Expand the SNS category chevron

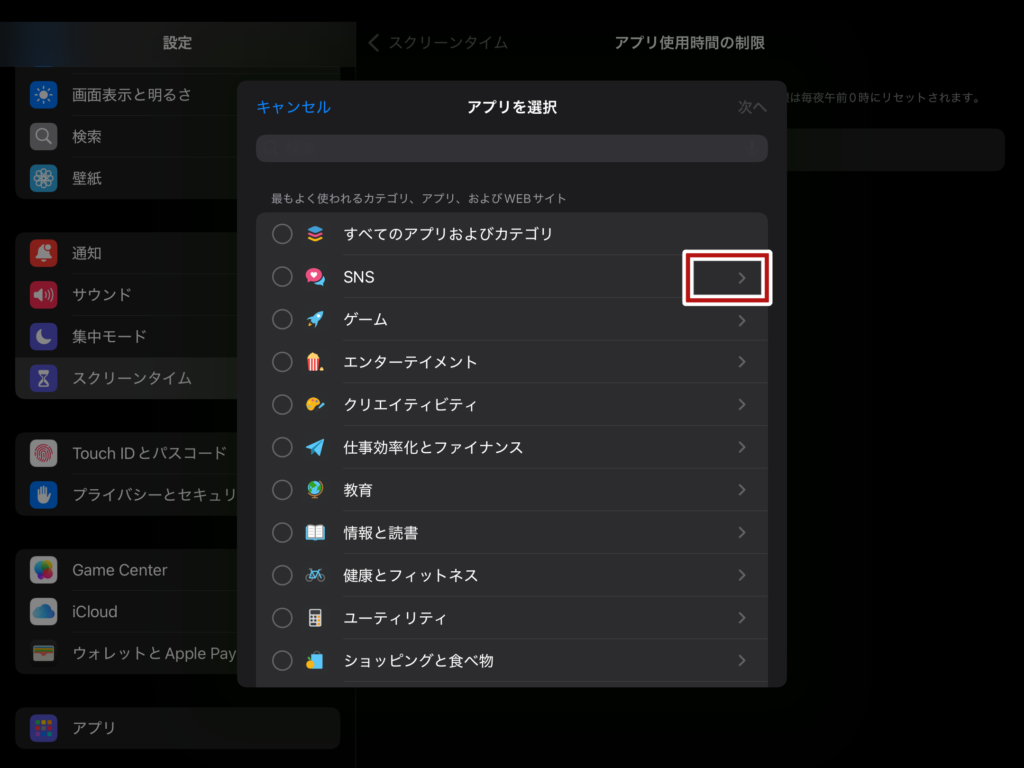(741, 278)
